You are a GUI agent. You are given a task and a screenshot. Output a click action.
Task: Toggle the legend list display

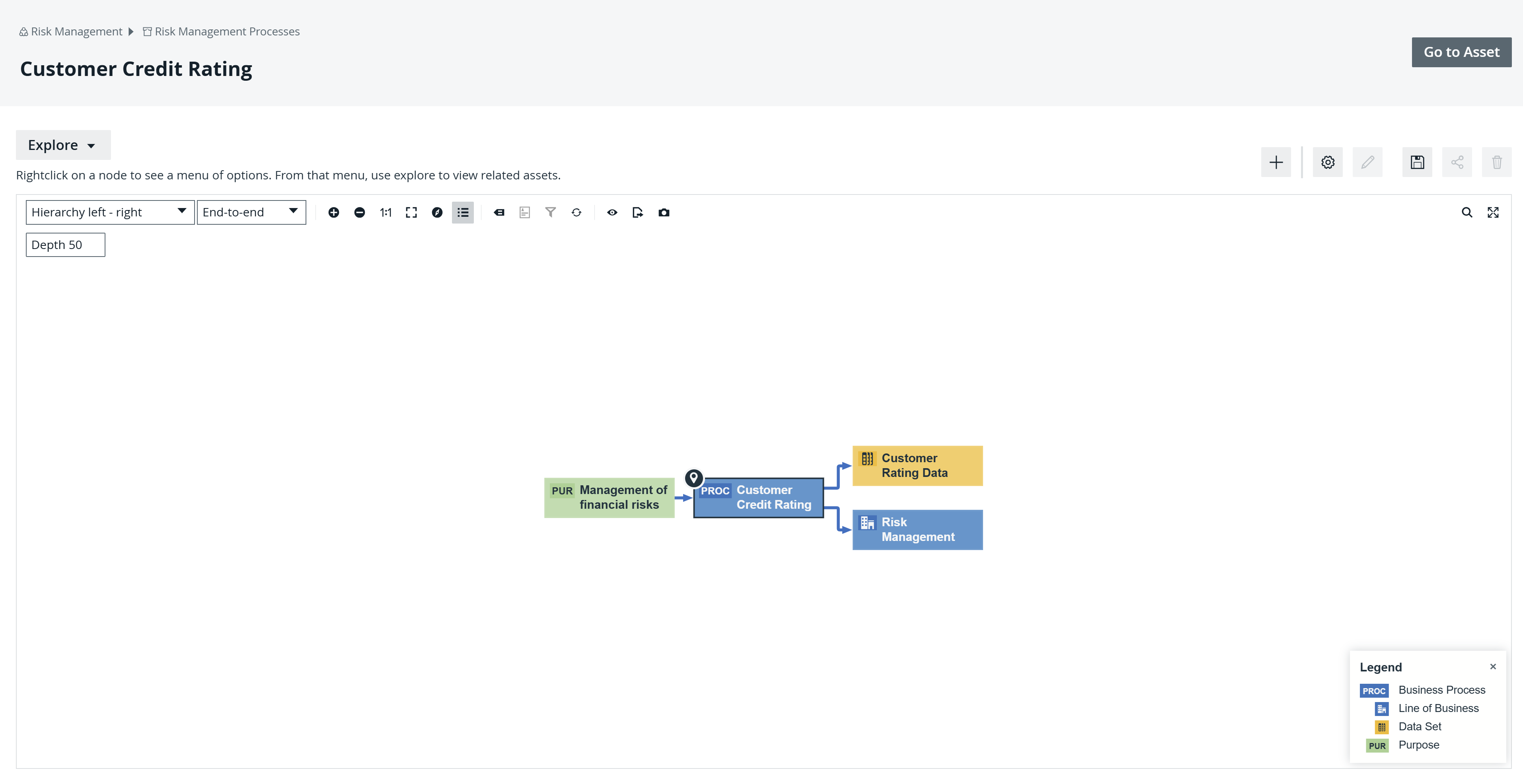(463, 212)
